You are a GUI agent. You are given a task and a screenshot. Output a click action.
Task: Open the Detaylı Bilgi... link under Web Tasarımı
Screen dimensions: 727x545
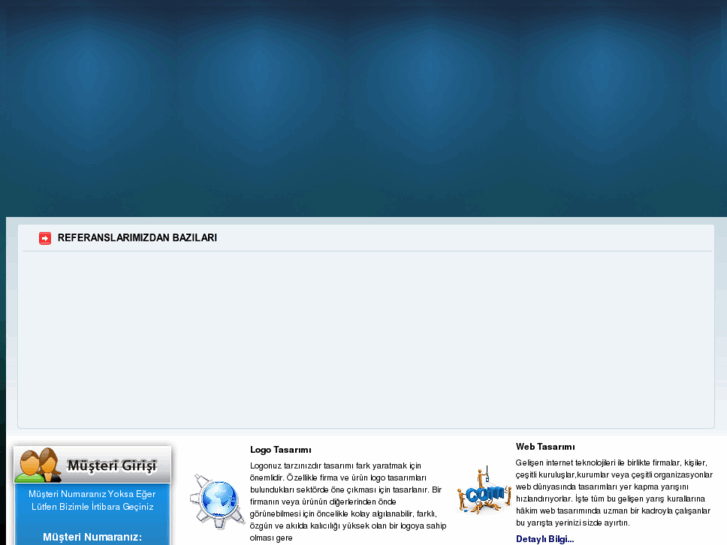pyautogui.click(x=545, y=539)
